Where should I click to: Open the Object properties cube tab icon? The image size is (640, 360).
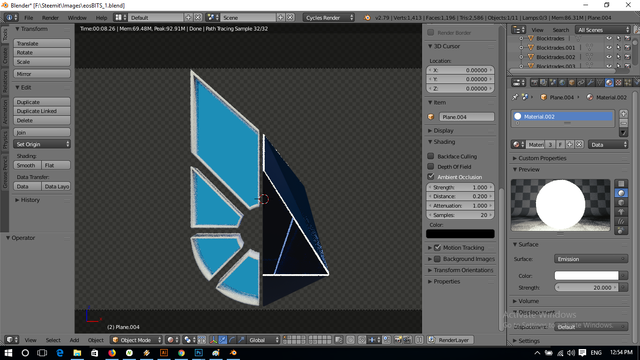point(571,83)
